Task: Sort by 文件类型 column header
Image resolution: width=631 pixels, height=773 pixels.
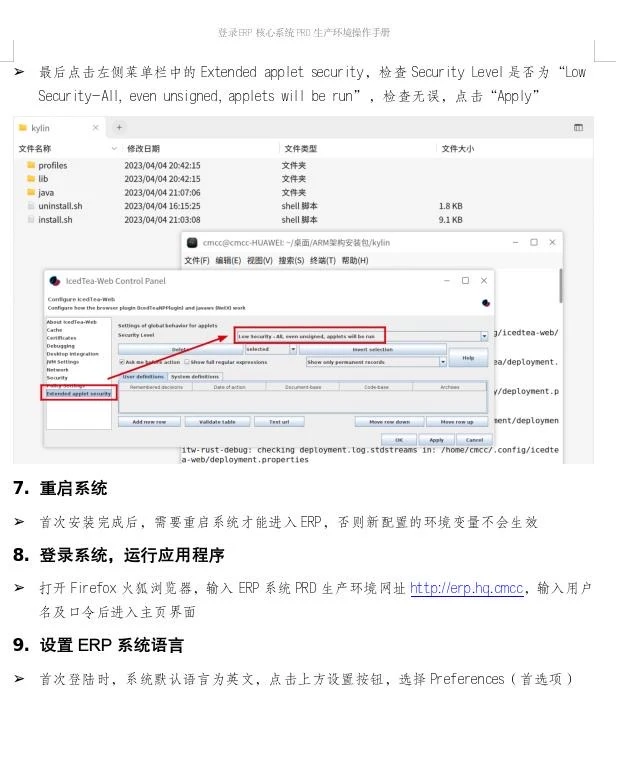Action: tap(300, 148)
